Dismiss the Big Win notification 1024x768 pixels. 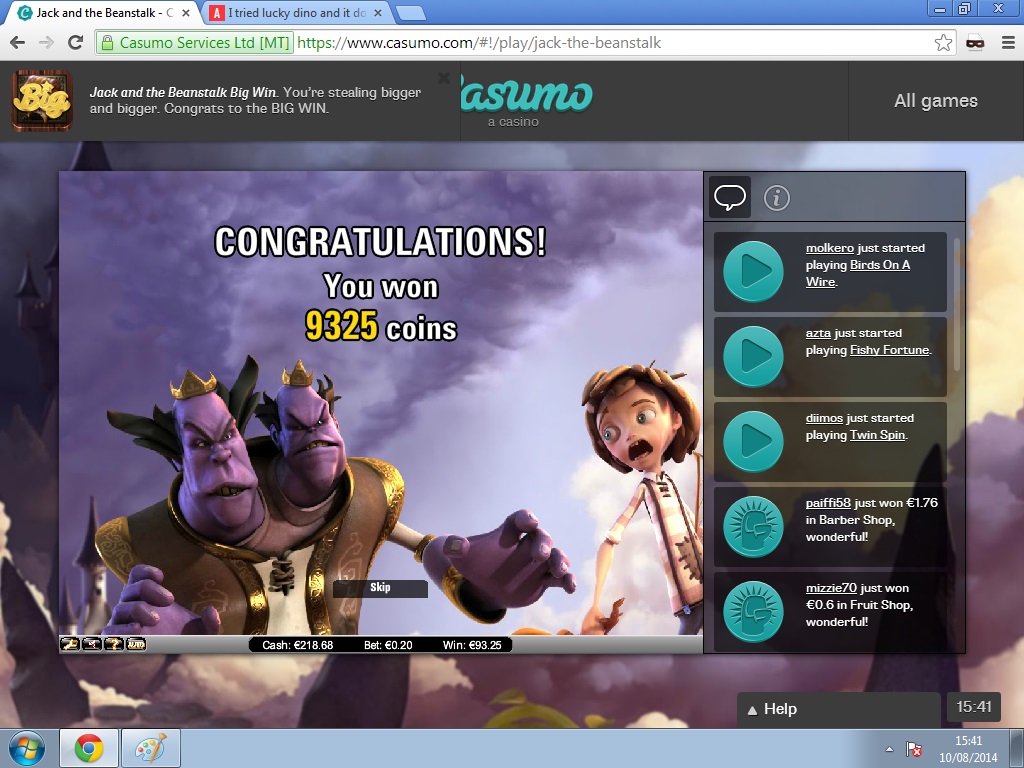click(443, 78)
